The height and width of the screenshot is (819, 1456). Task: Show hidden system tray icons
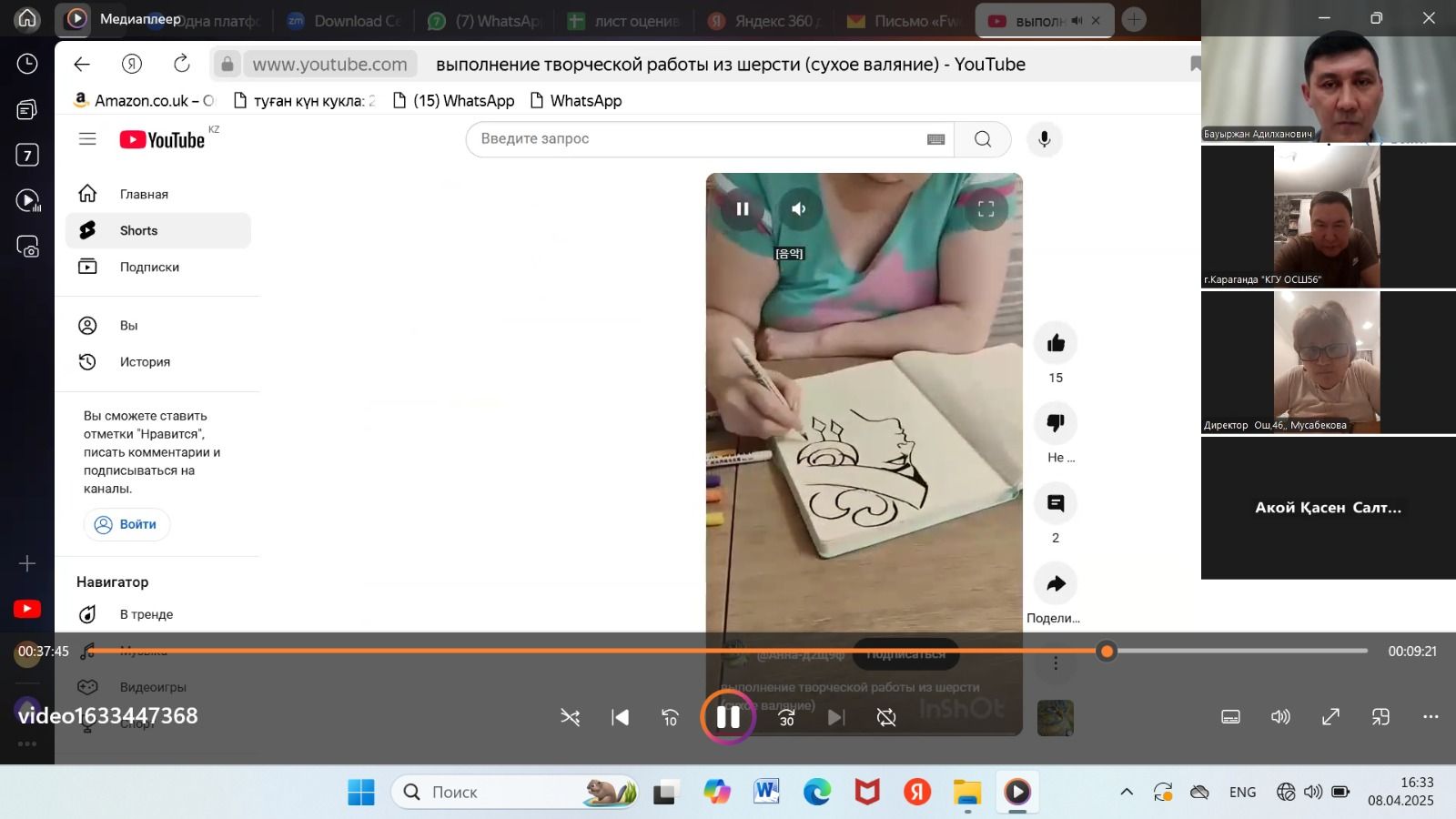(x=1127, y=792)
